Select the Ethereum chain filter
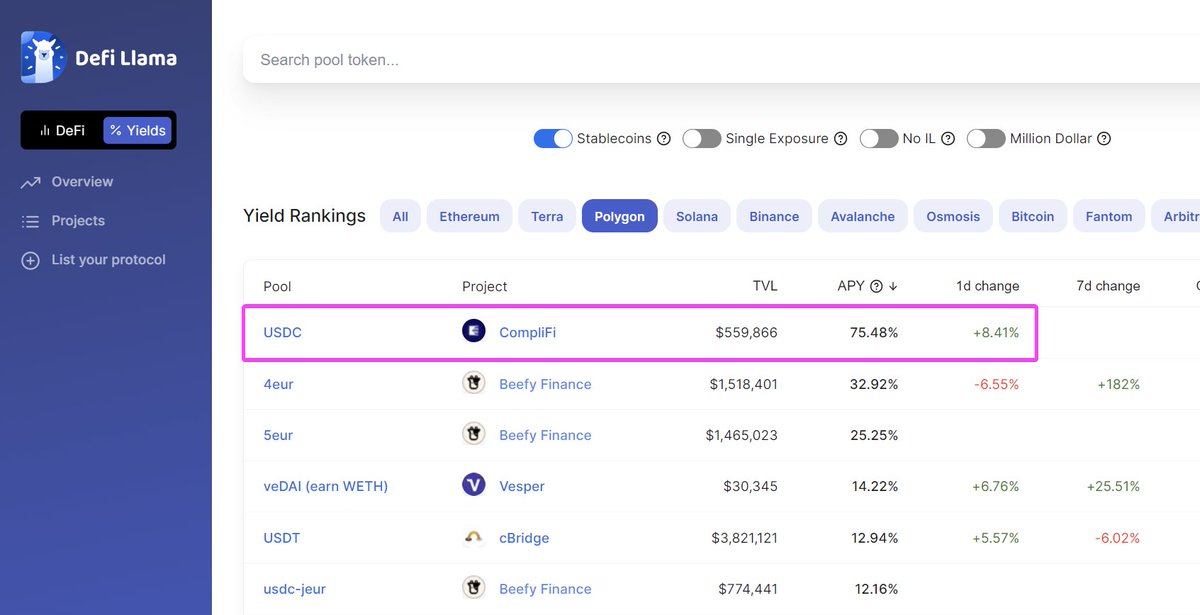 pyautogui.click(x=469, y=216)
